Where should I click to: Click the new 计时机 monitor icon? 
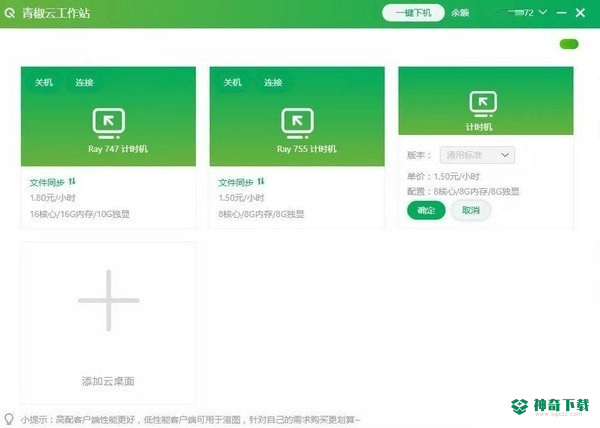(x=483, y=104)
